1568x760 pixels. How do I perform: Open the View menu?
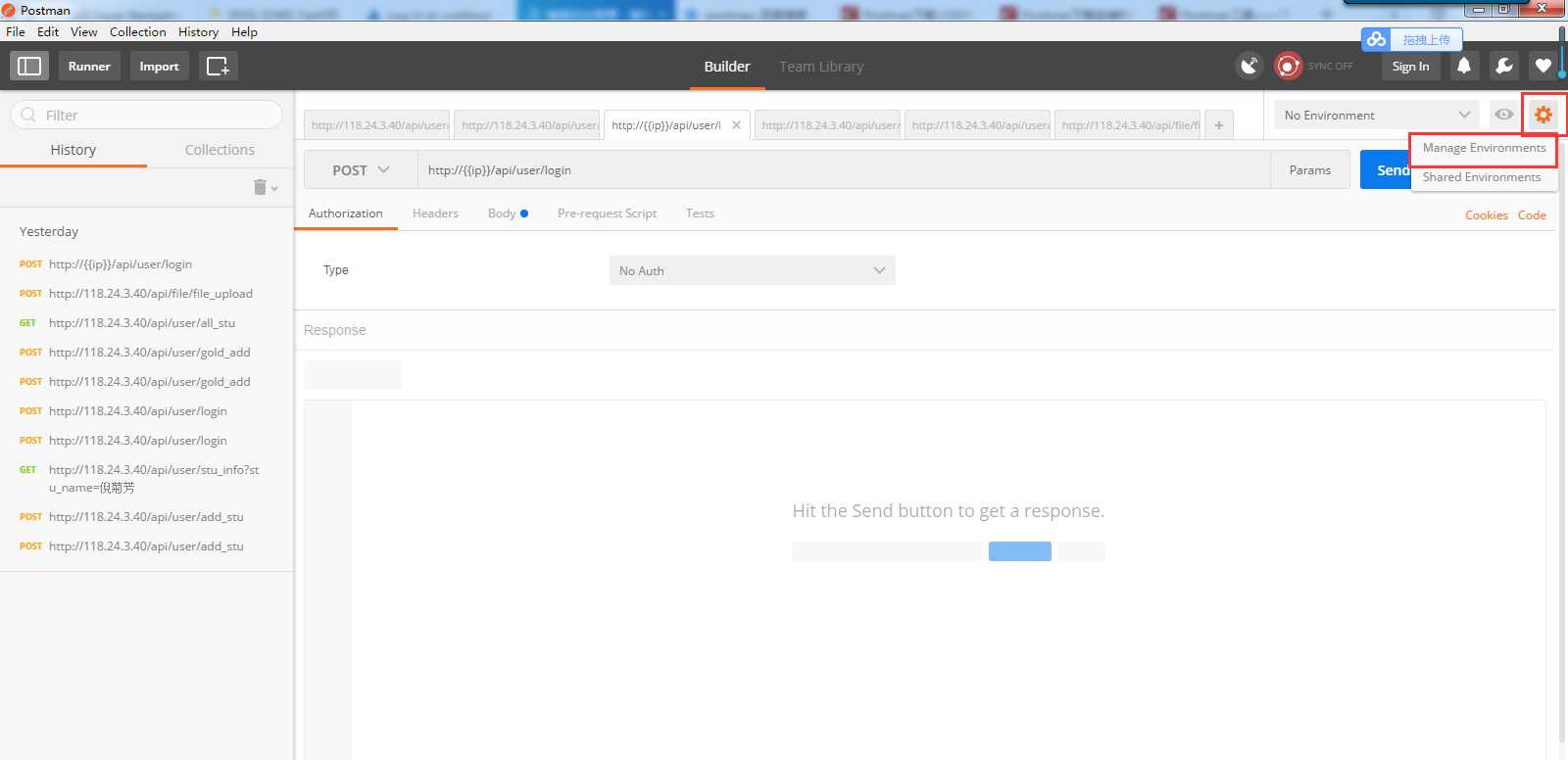84,31
